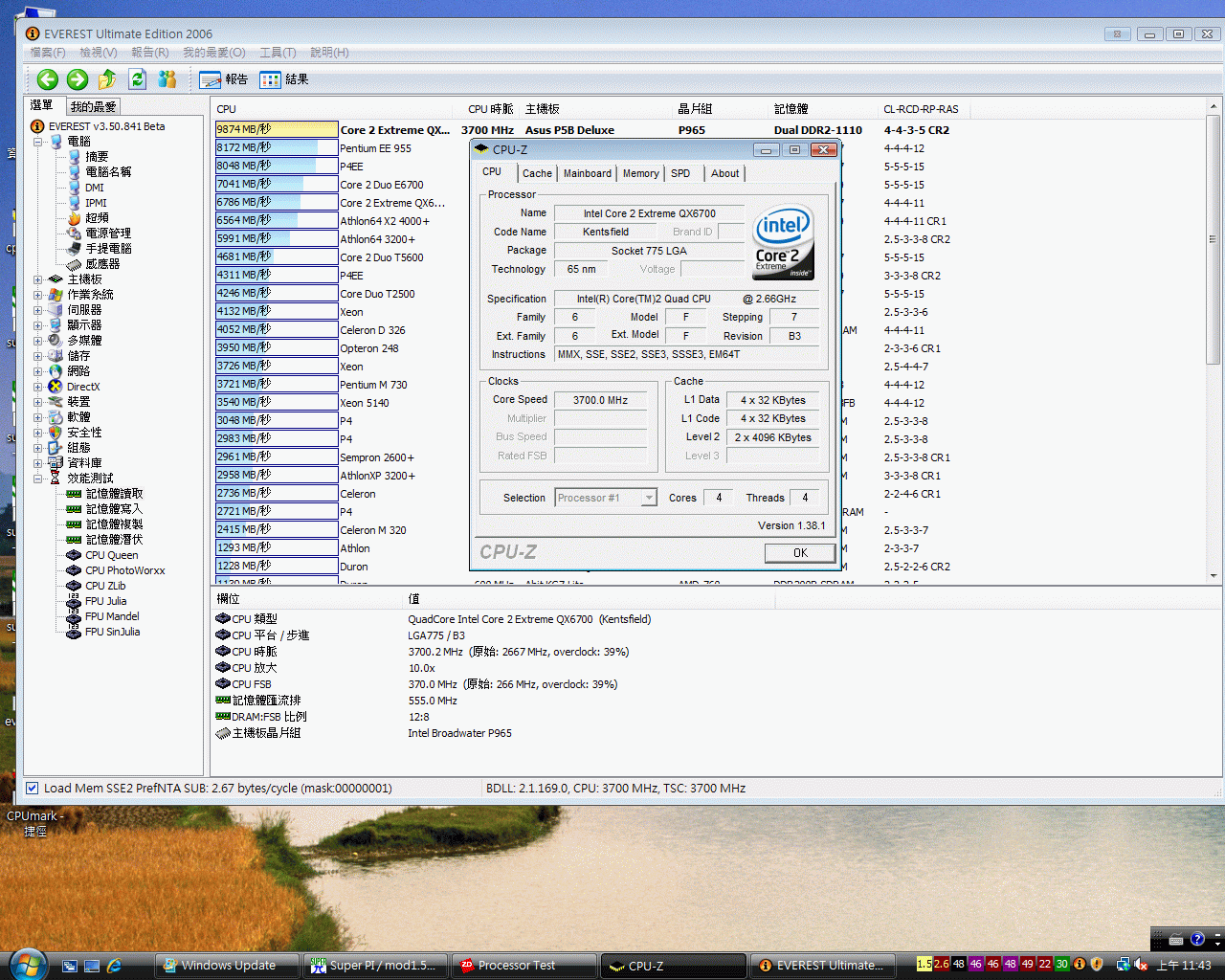The image size is (1225, 980).
Task: Select the 記憶體潛伏 latency benchmark item
Action: [104, 540]
